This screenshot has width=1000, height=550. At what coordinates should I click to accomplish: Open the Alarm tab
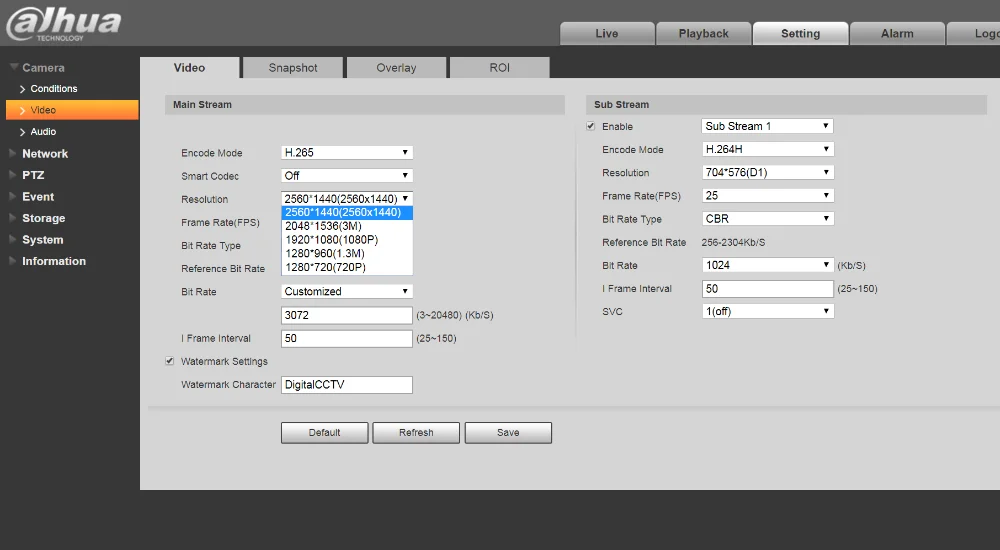tap(897, 34)
